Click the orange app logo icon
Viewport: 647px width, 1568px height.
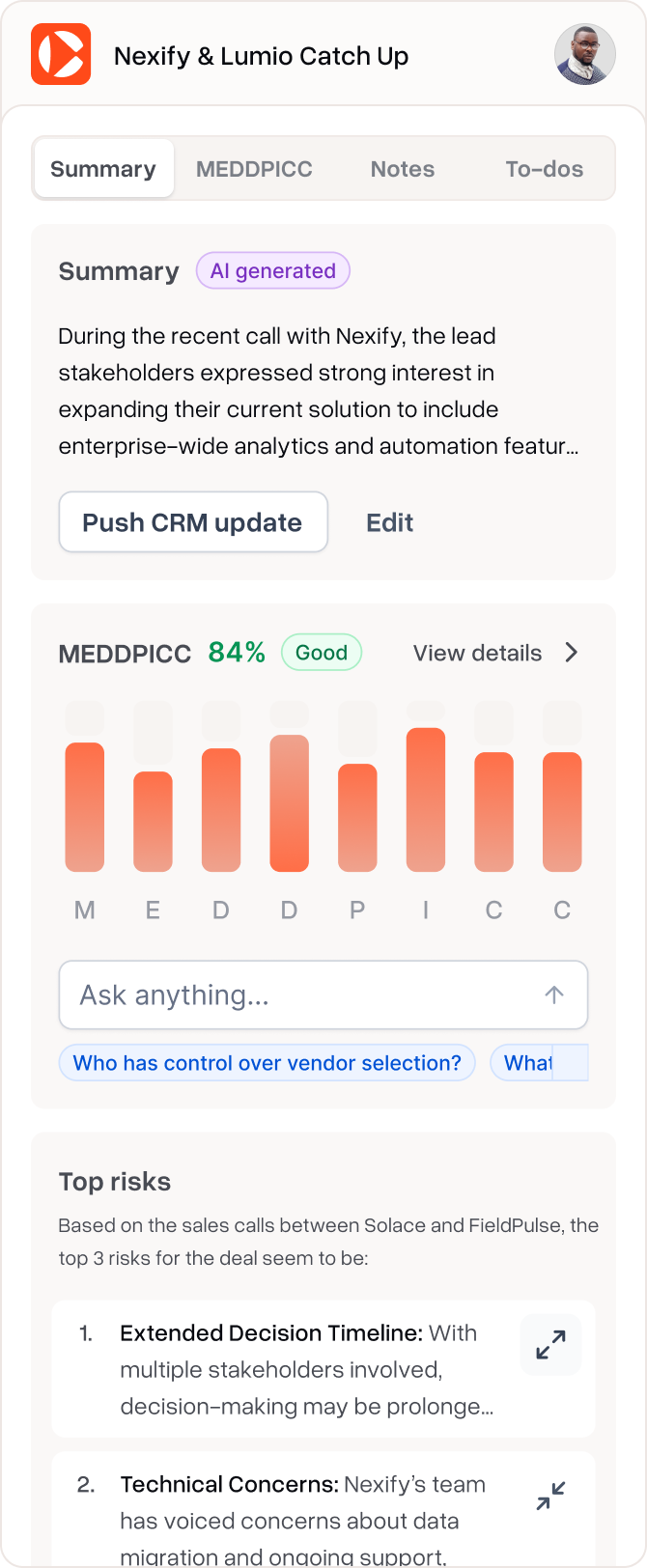(61, 55)
